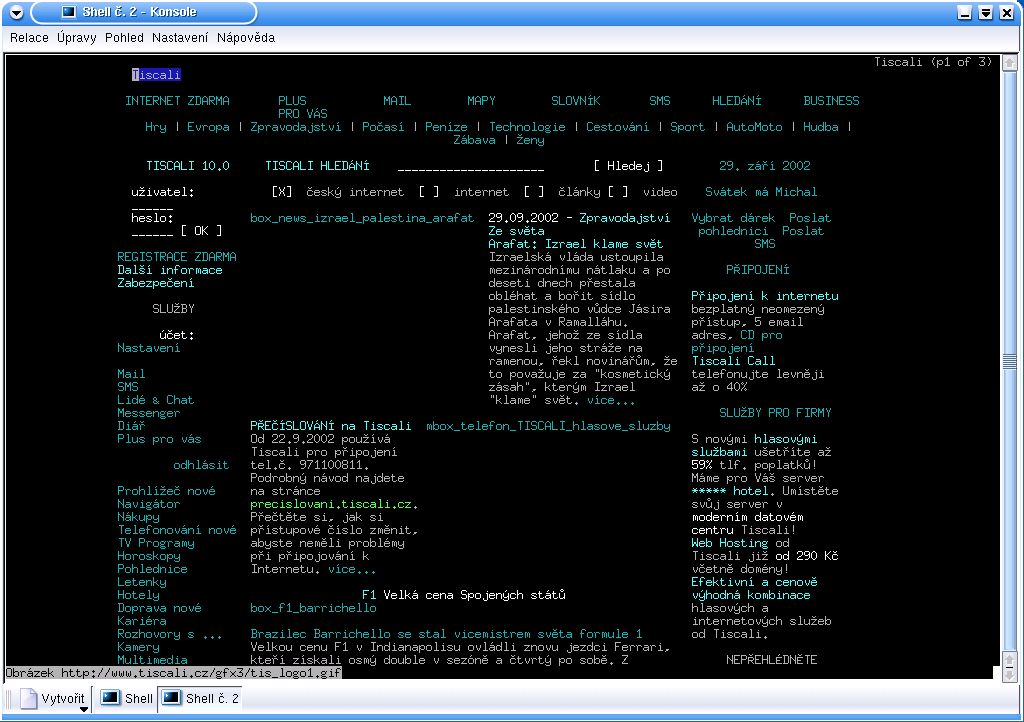Open the MAIL top navigation link
Image resolution: width=1024 pixels, height=722 pixels.
point(397,101)
